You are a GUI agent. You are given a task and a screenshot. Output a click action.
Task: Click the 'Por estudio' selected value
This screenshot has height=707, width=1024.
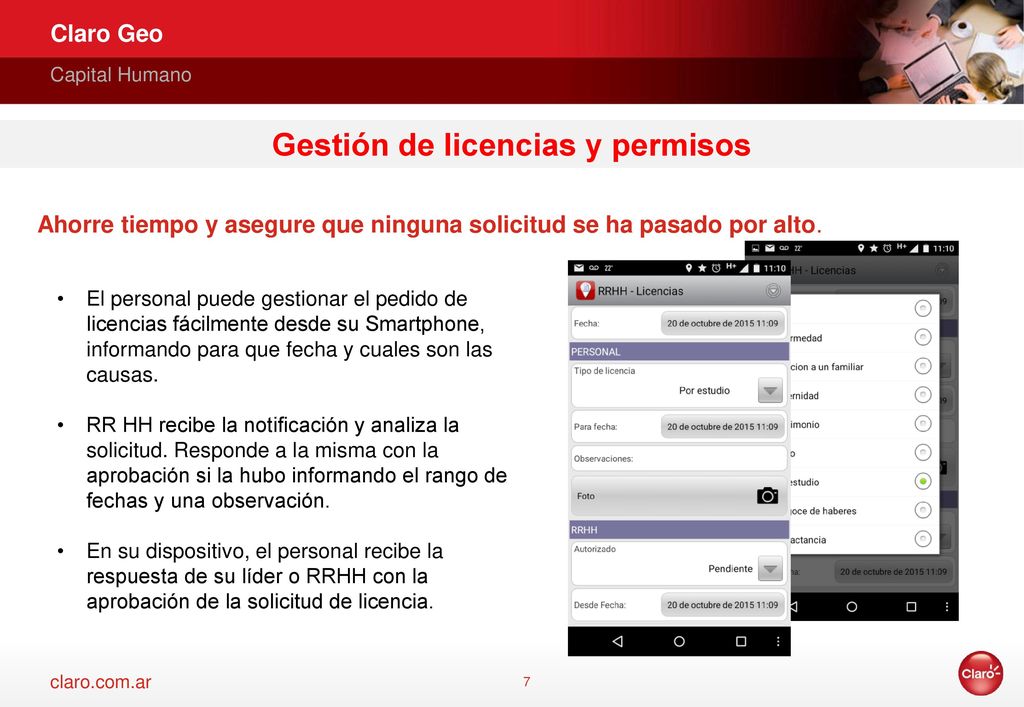click(x=704, y=390)
